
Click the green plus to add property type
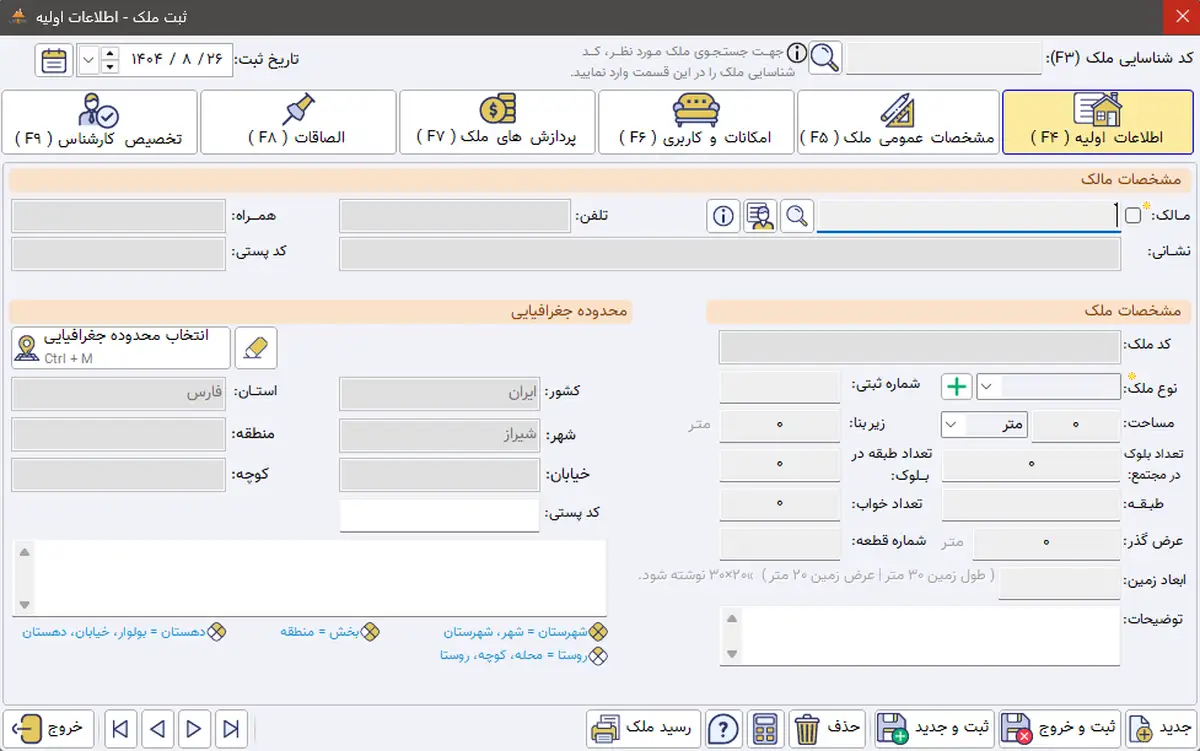(x=957, y=387)
